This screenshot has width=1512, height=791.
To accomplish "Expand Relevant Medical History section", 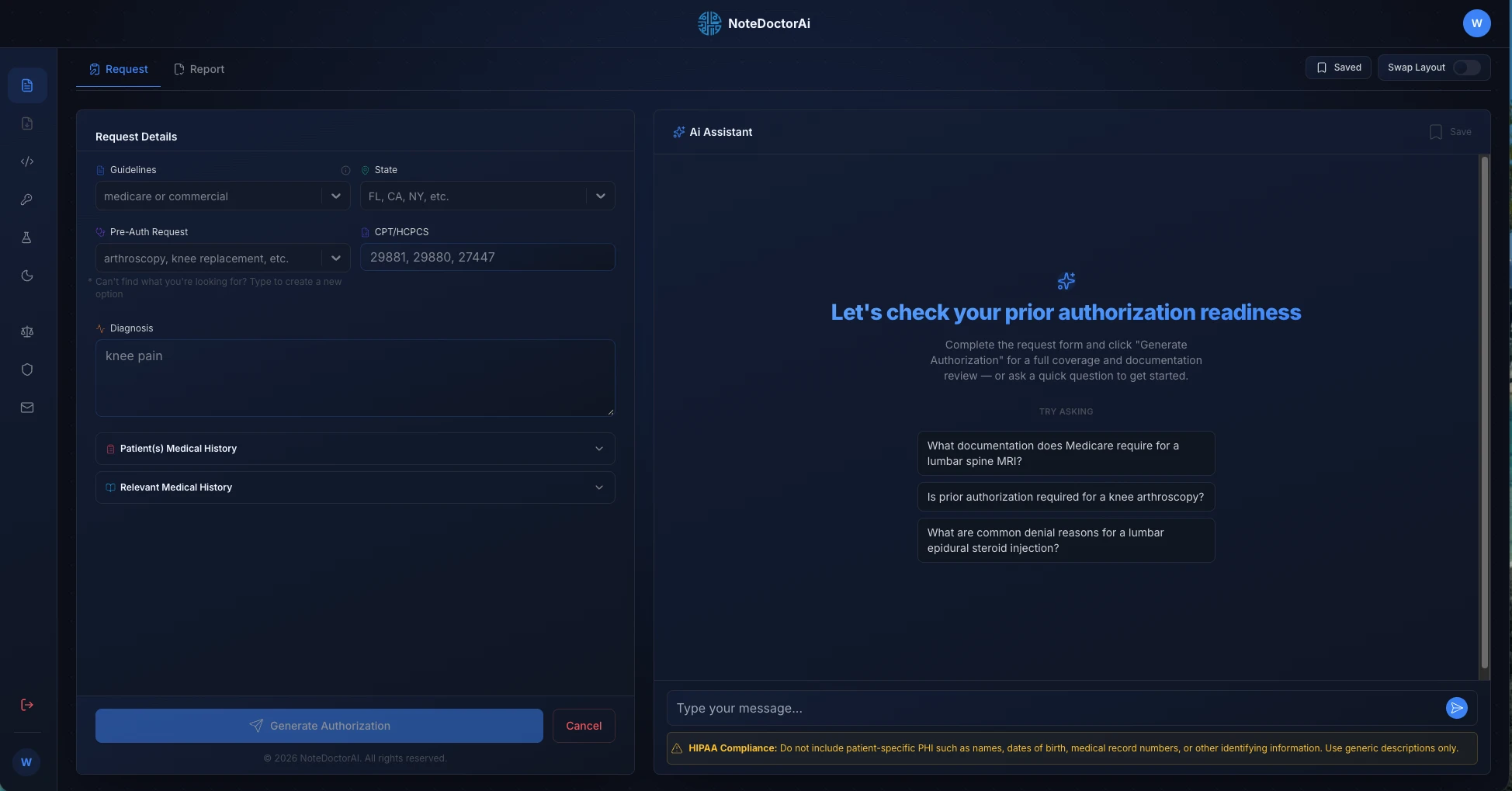I will (x=355, y=487).
